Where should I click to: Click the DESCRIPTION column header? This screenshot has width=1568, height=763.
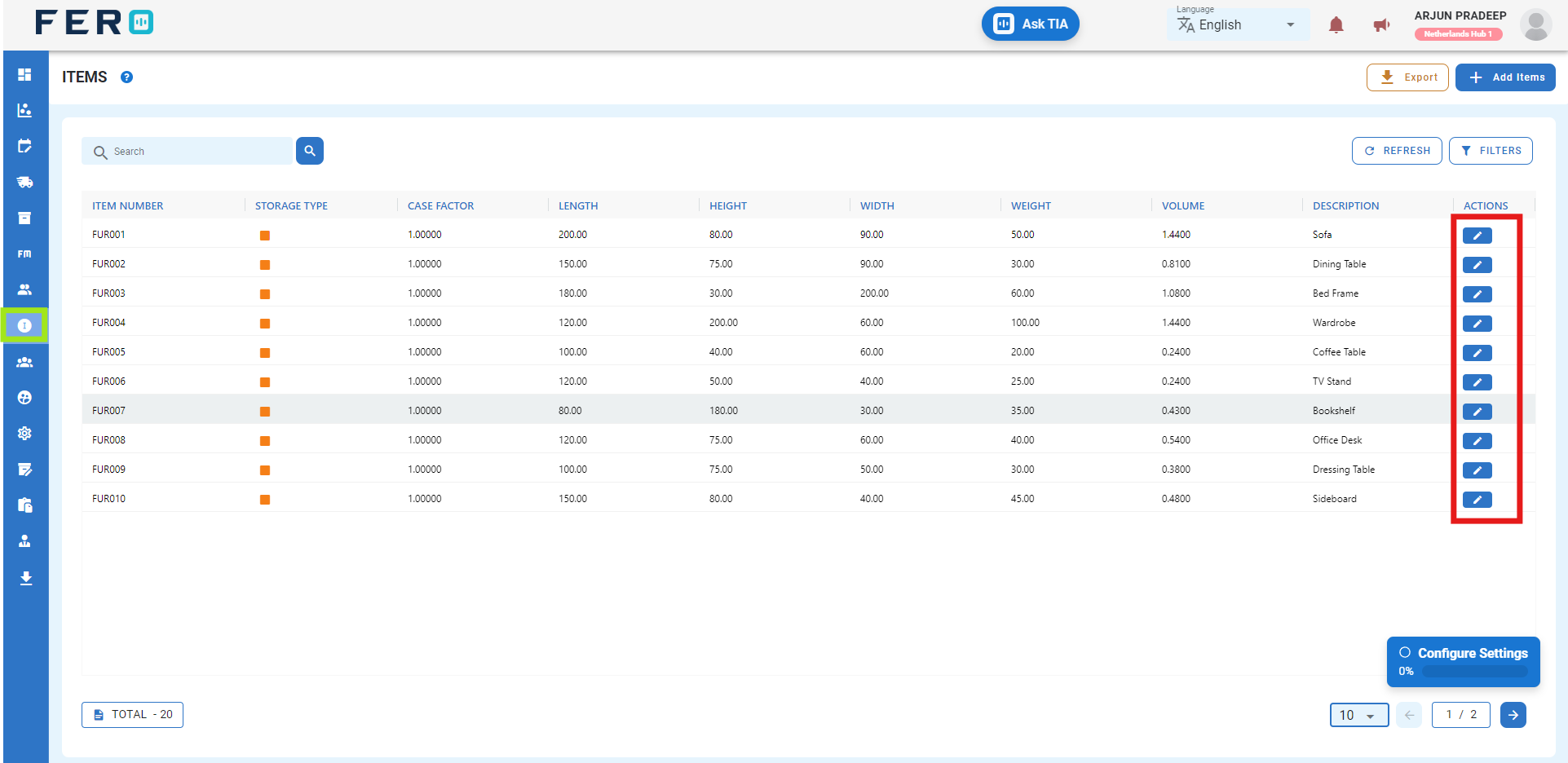point(1346,206)
